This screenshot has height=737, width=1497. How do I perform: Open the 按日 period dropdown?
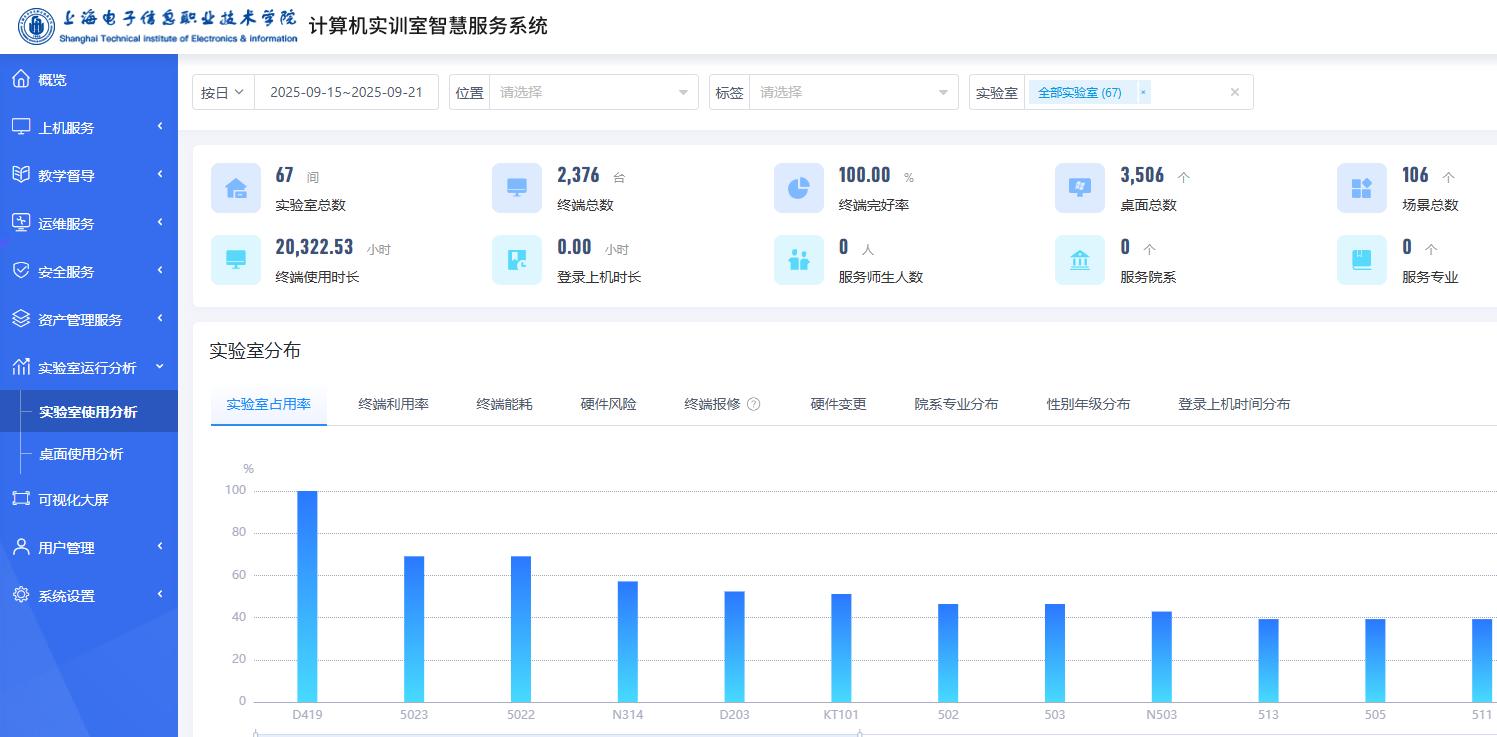pos(223,92)
